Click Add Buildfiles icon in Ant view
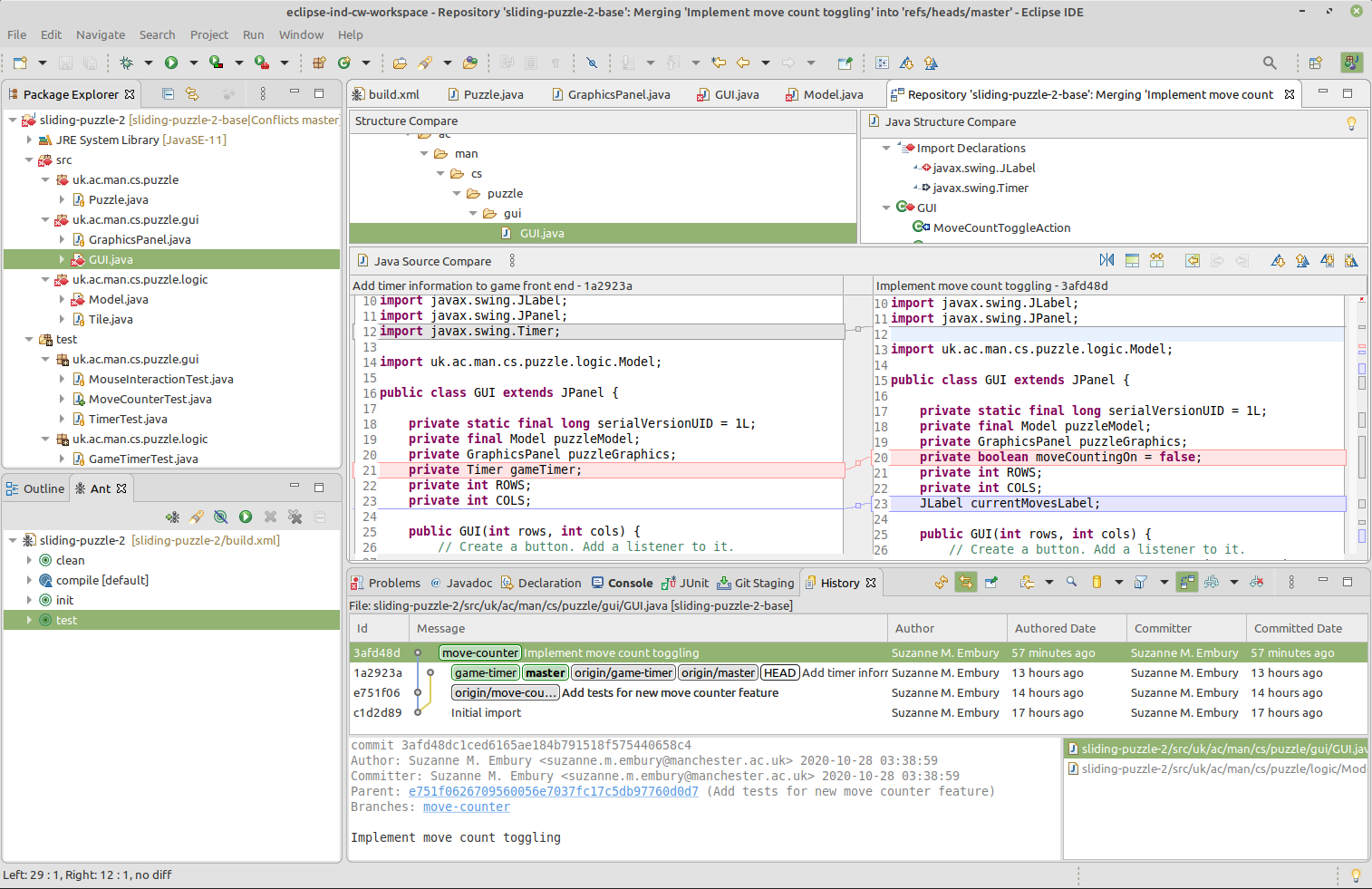 (172, 517)
